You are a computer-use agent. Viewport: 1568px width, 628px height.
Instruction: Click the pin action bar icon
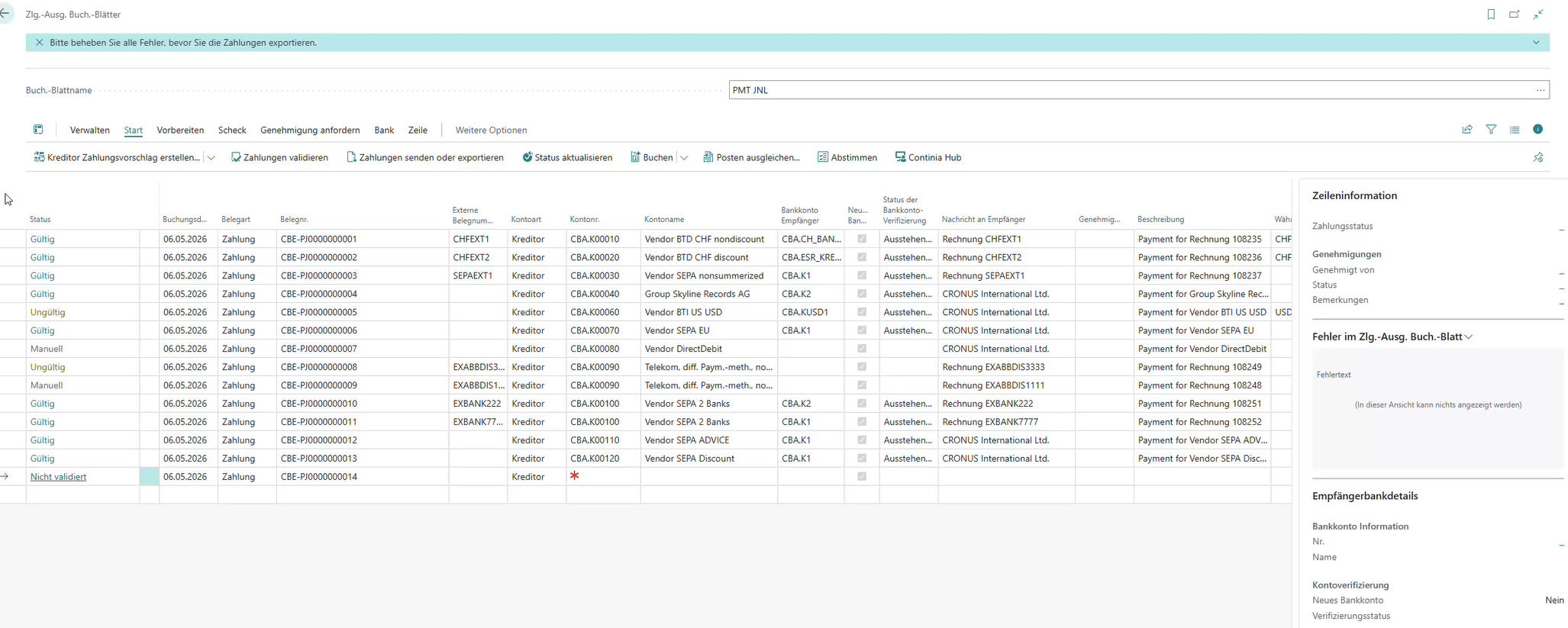[x=1537, y=157]
